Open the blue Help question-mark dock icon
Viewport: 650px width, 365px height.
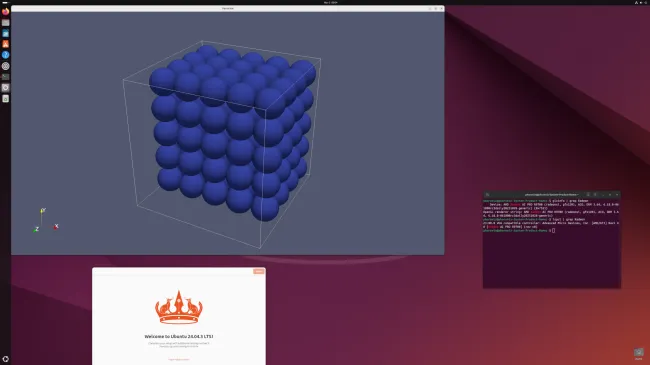point(5,55)
